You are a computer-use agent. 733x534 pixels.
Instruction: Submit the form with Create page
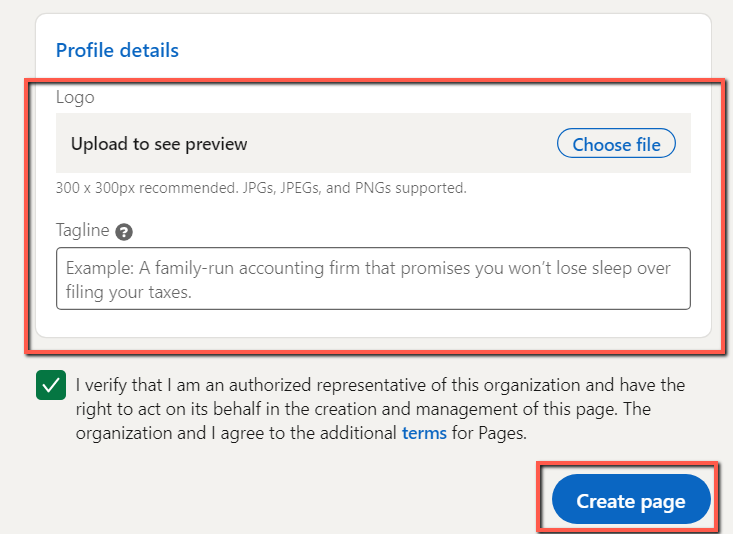631,500
